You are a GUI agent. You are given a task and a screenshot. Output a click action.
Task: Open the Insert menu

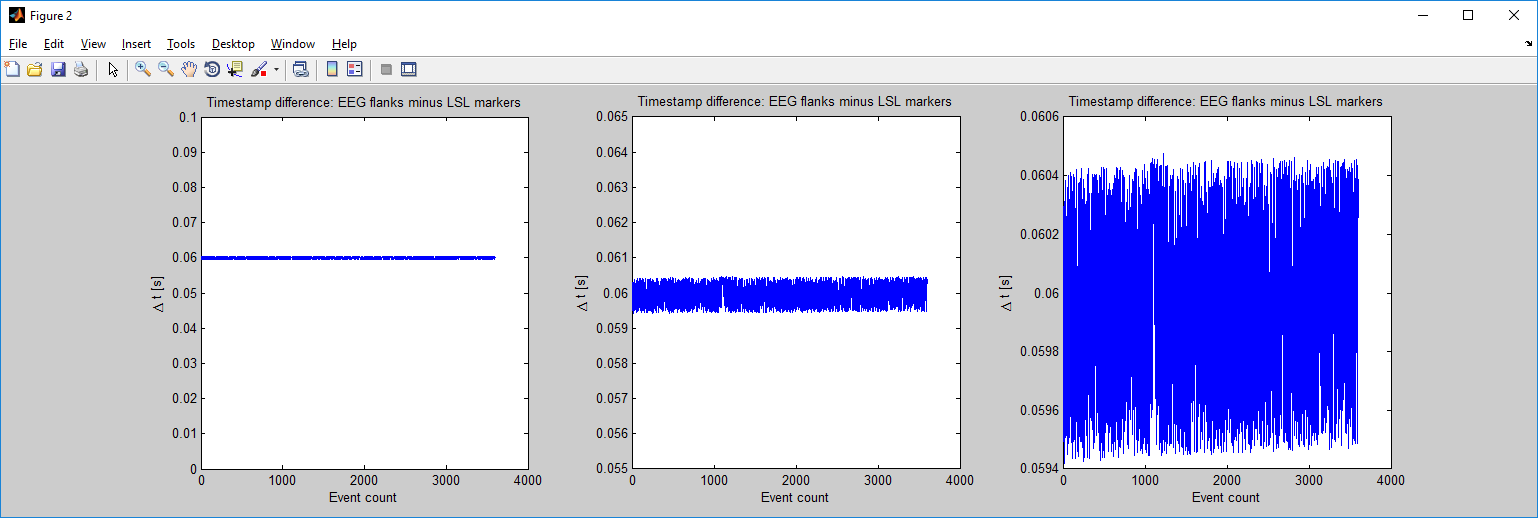pos(136,44)
